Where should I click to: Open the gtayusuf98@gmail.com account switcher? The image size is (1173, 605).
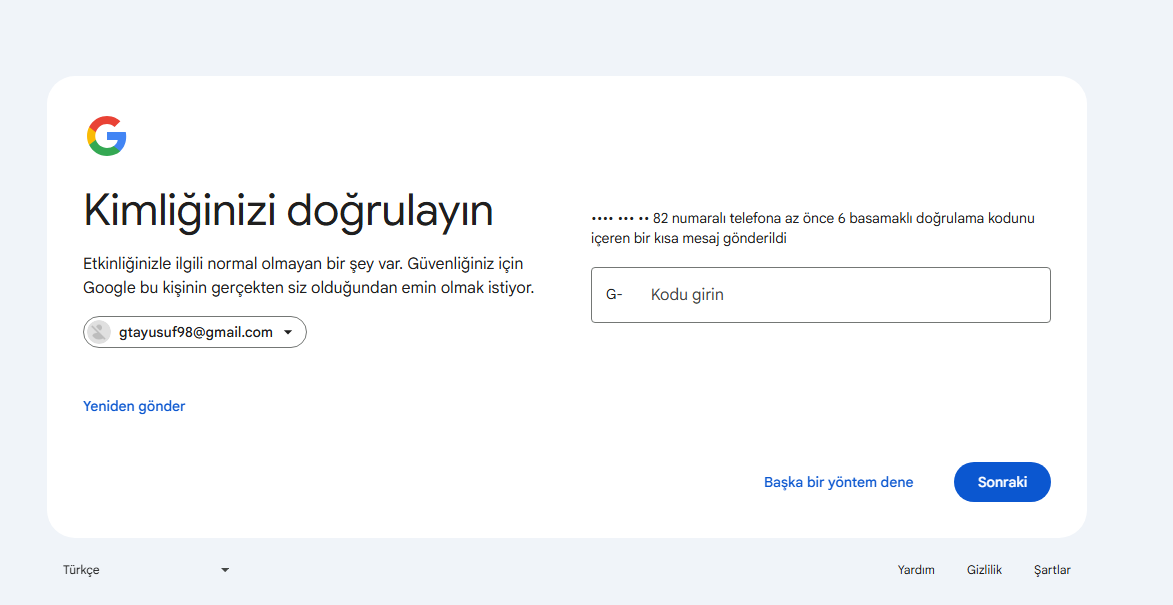coord(195,332)
